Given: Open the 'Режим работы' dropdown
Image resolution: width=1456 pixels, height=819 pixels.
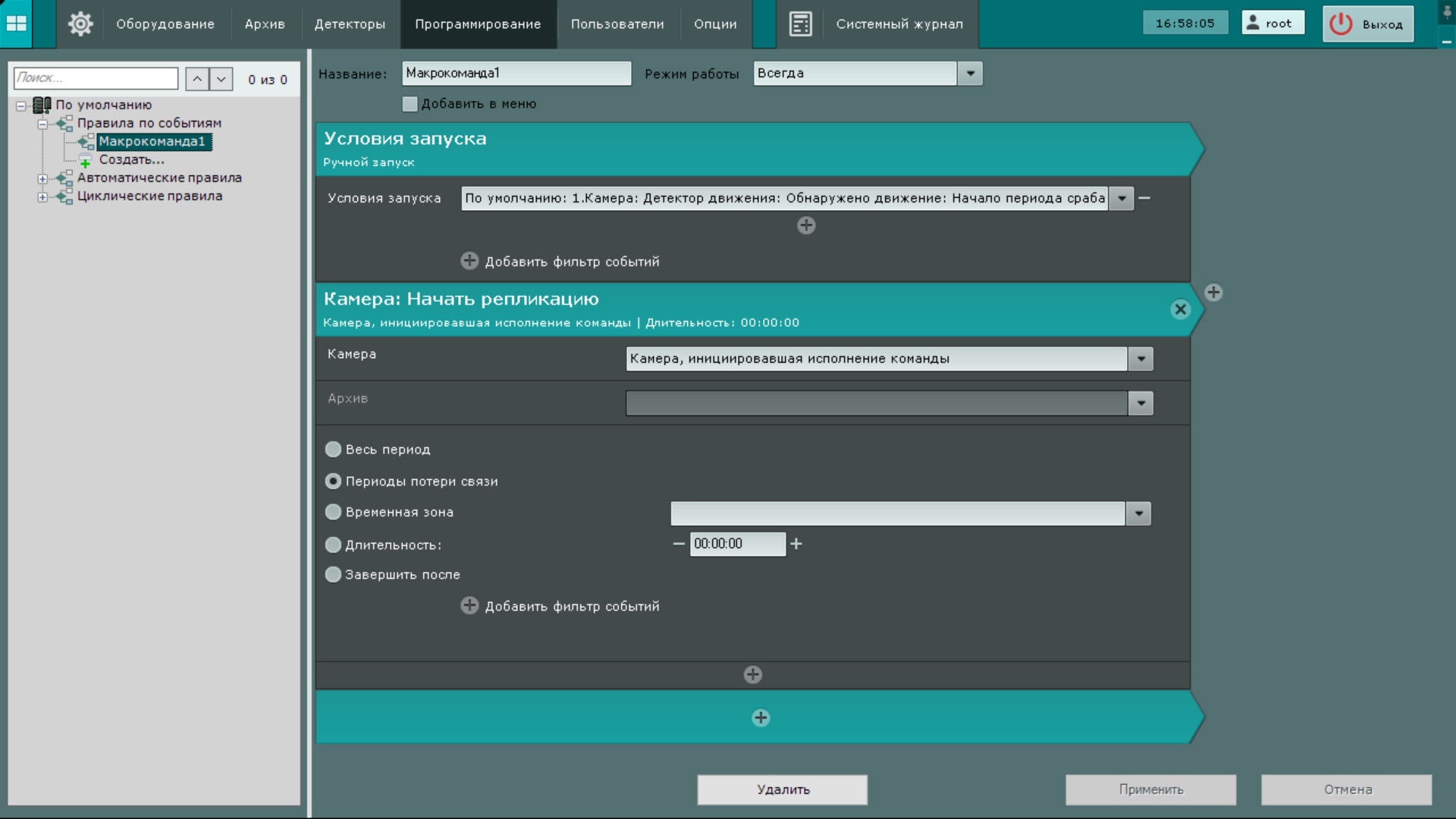Looking at the screenshot, I should pos(970,74).
